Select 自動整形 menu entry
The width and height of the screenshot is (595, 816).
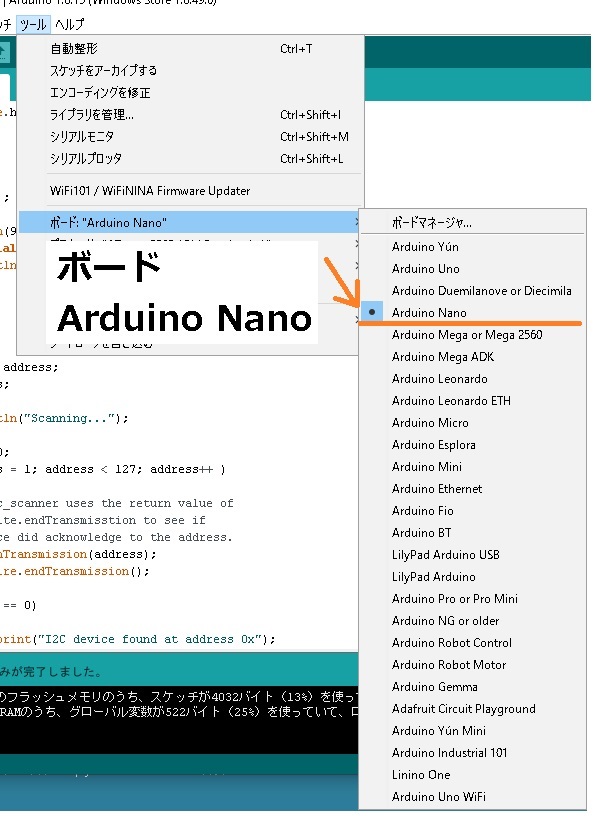point(191,48)
